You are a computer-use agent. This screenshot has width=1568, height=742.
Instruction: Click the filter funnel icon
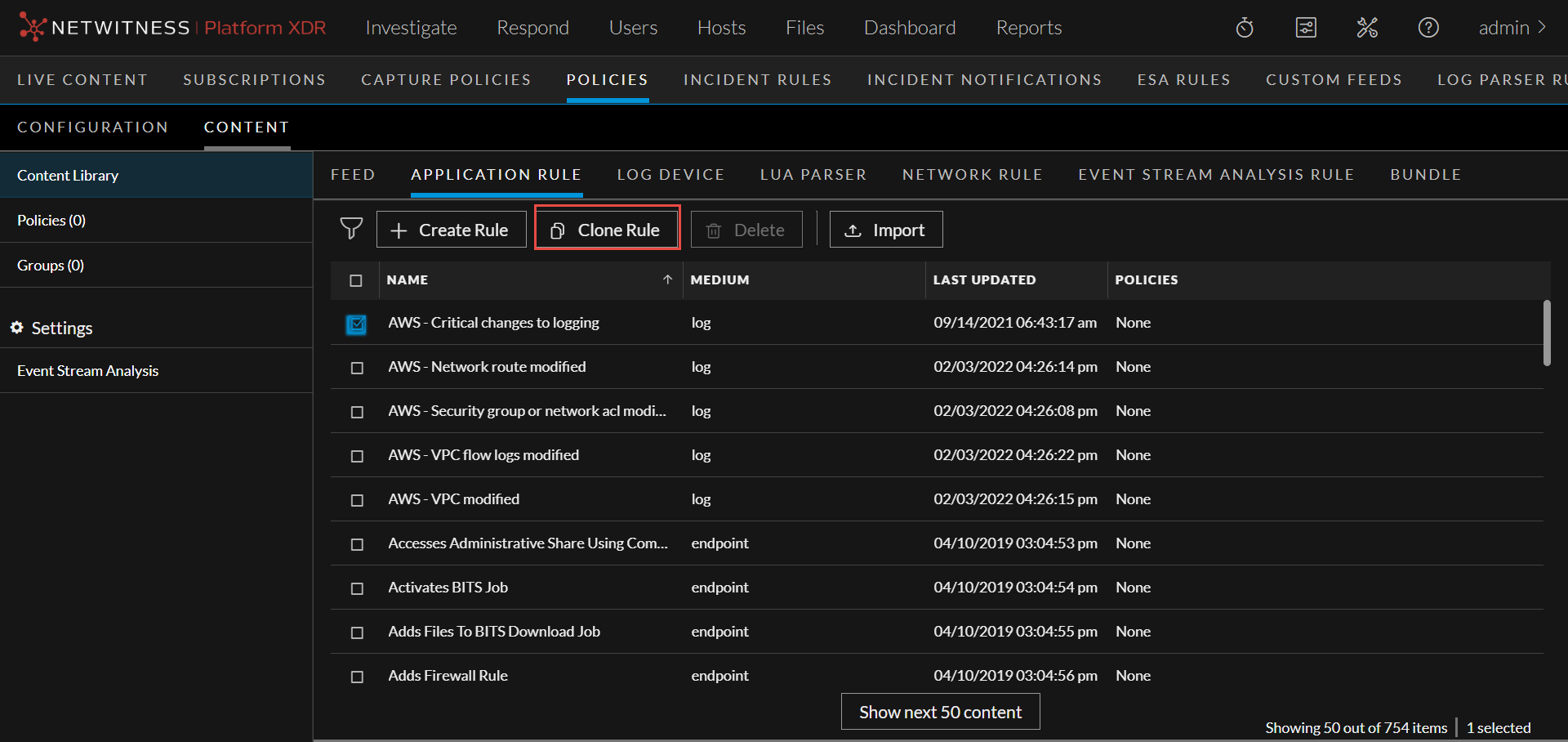pyautogui.click(x=351, y=229)
